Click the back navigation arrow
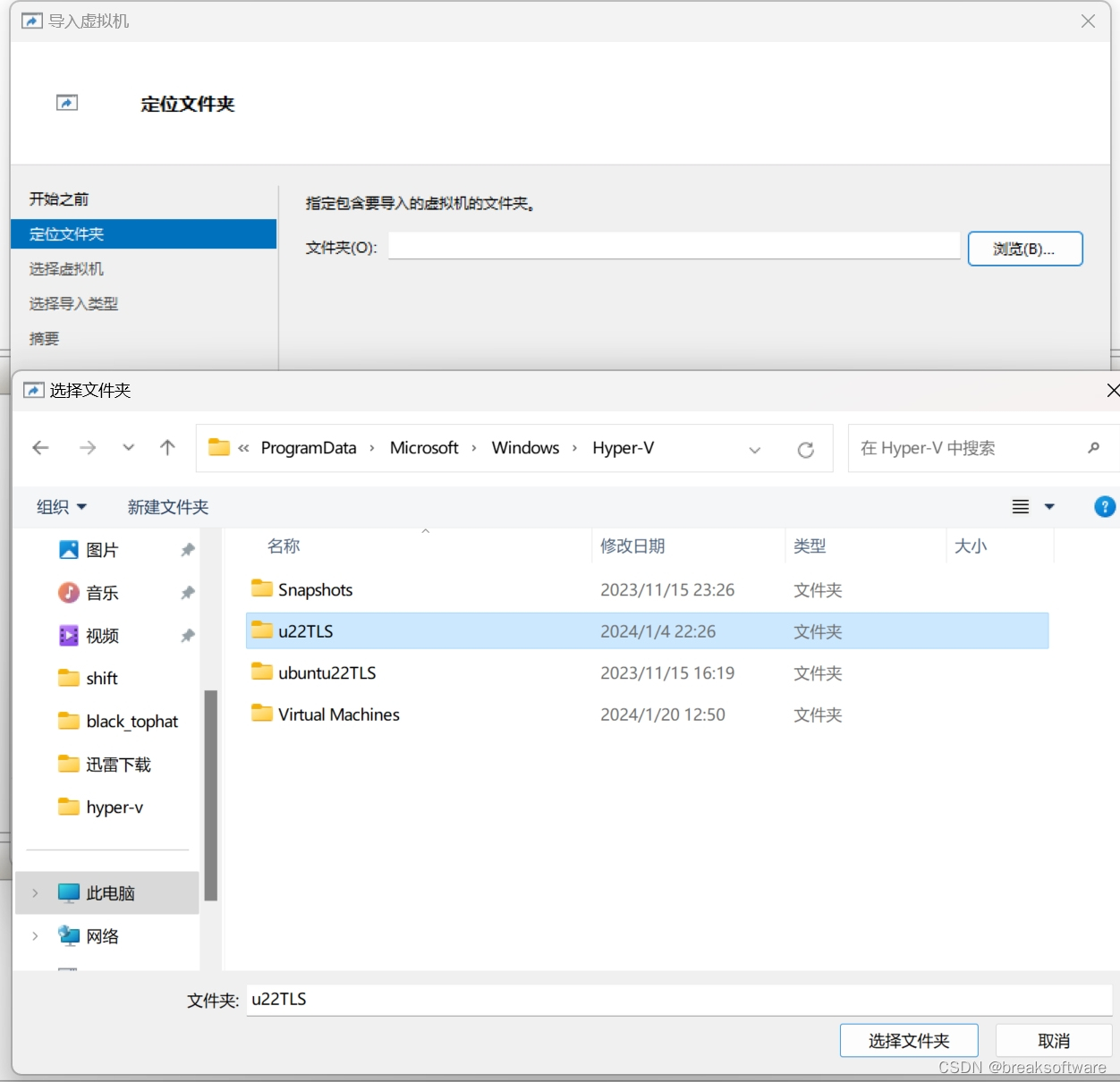1120x1082 pixels. (x=40, y=448)
